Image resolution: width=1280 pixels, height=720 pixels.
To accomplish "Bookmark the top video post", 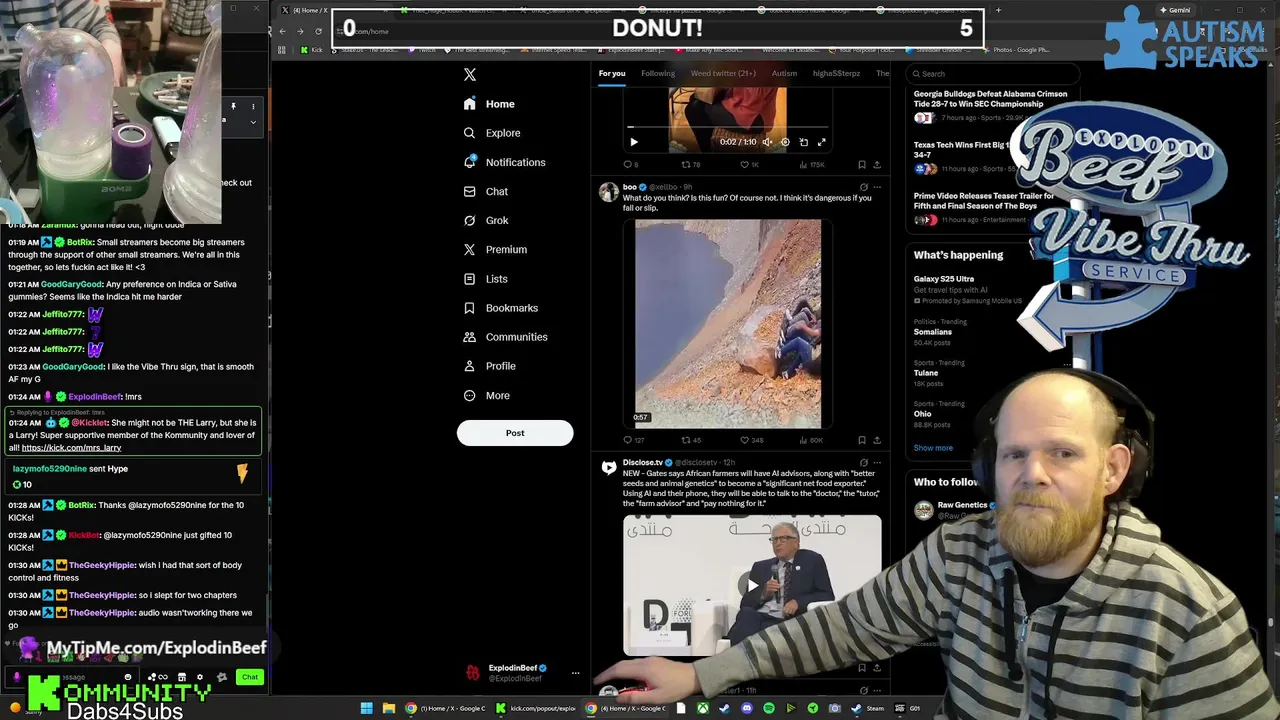I will click(x=862, y=165).
